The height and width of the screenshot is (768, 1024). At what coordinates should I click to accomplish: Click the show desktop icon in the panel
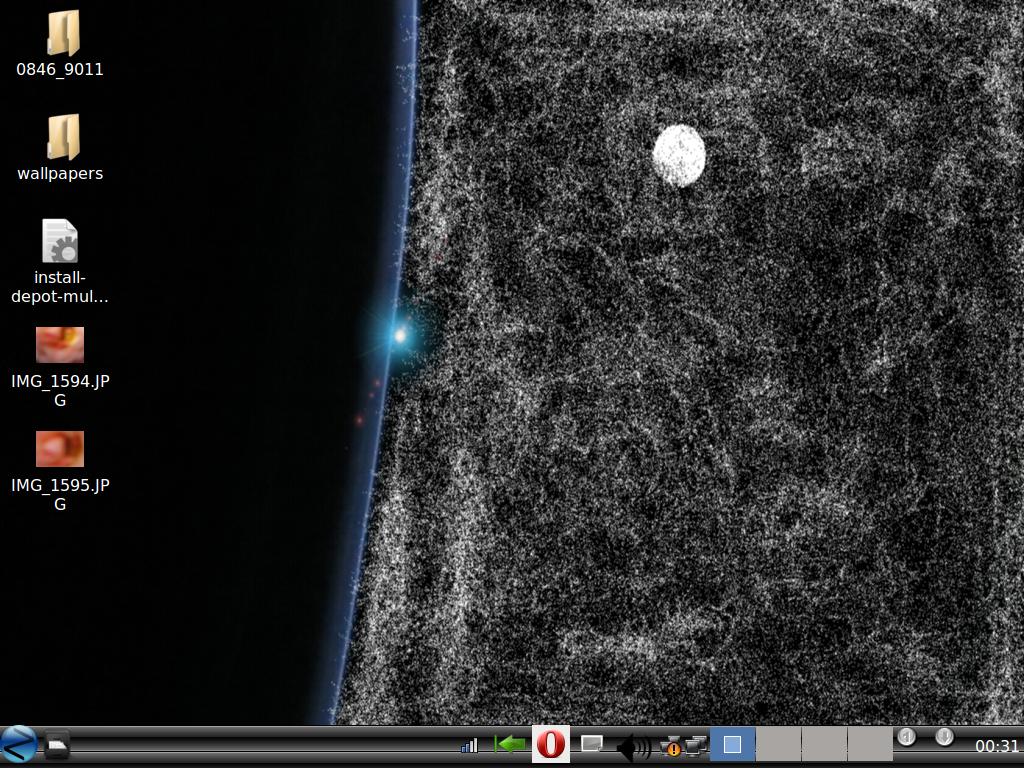pyautogui.click(x=57, y=746)
